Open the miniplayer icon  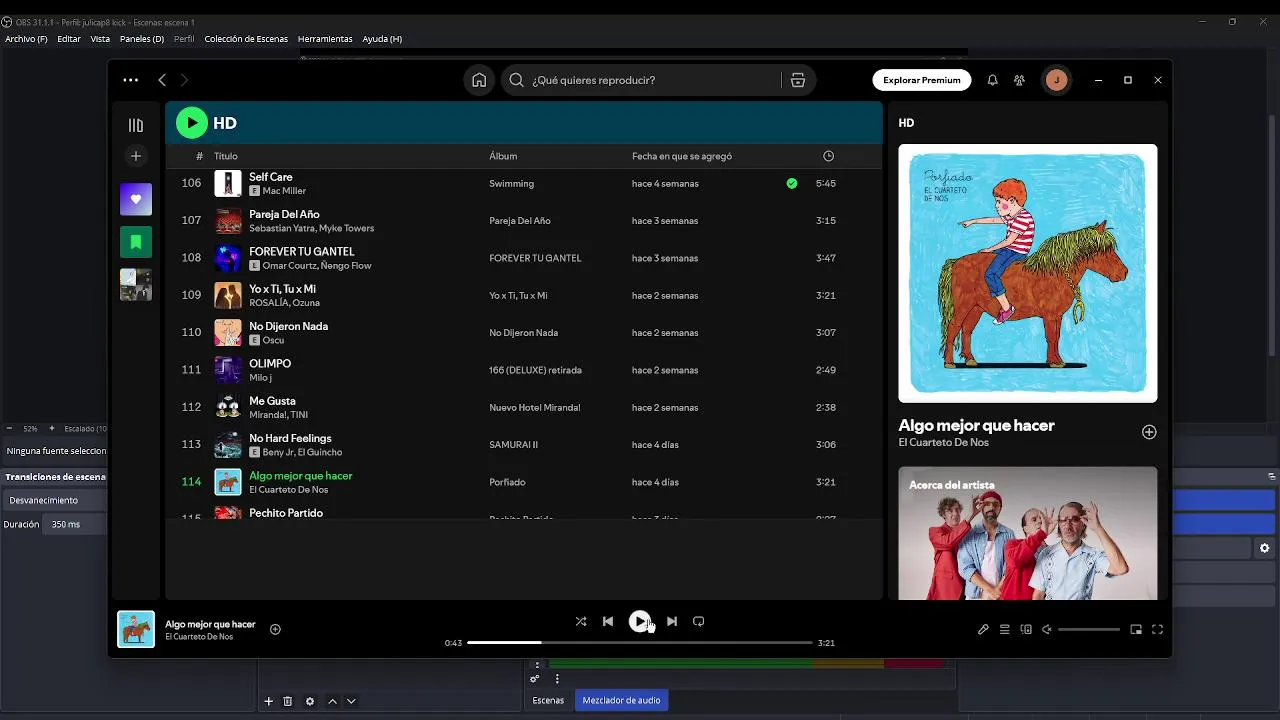pyautogui.click(x=1136, y=630)
